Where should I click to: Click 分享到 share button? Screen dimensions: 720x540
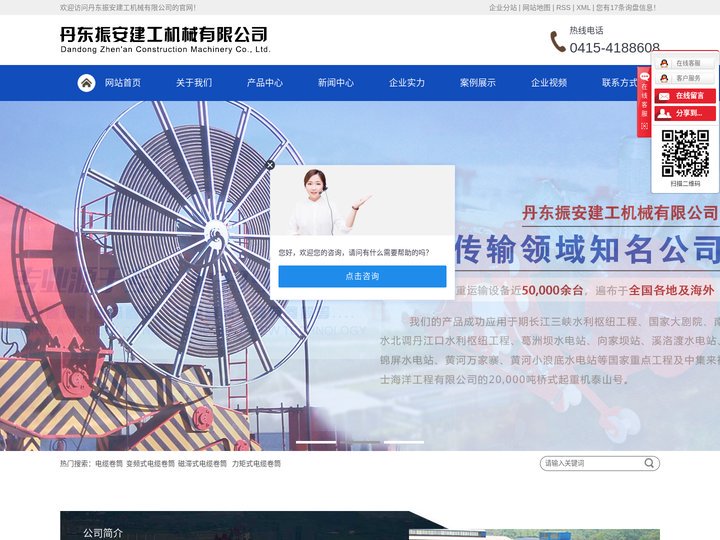click(x=685, y=113)
